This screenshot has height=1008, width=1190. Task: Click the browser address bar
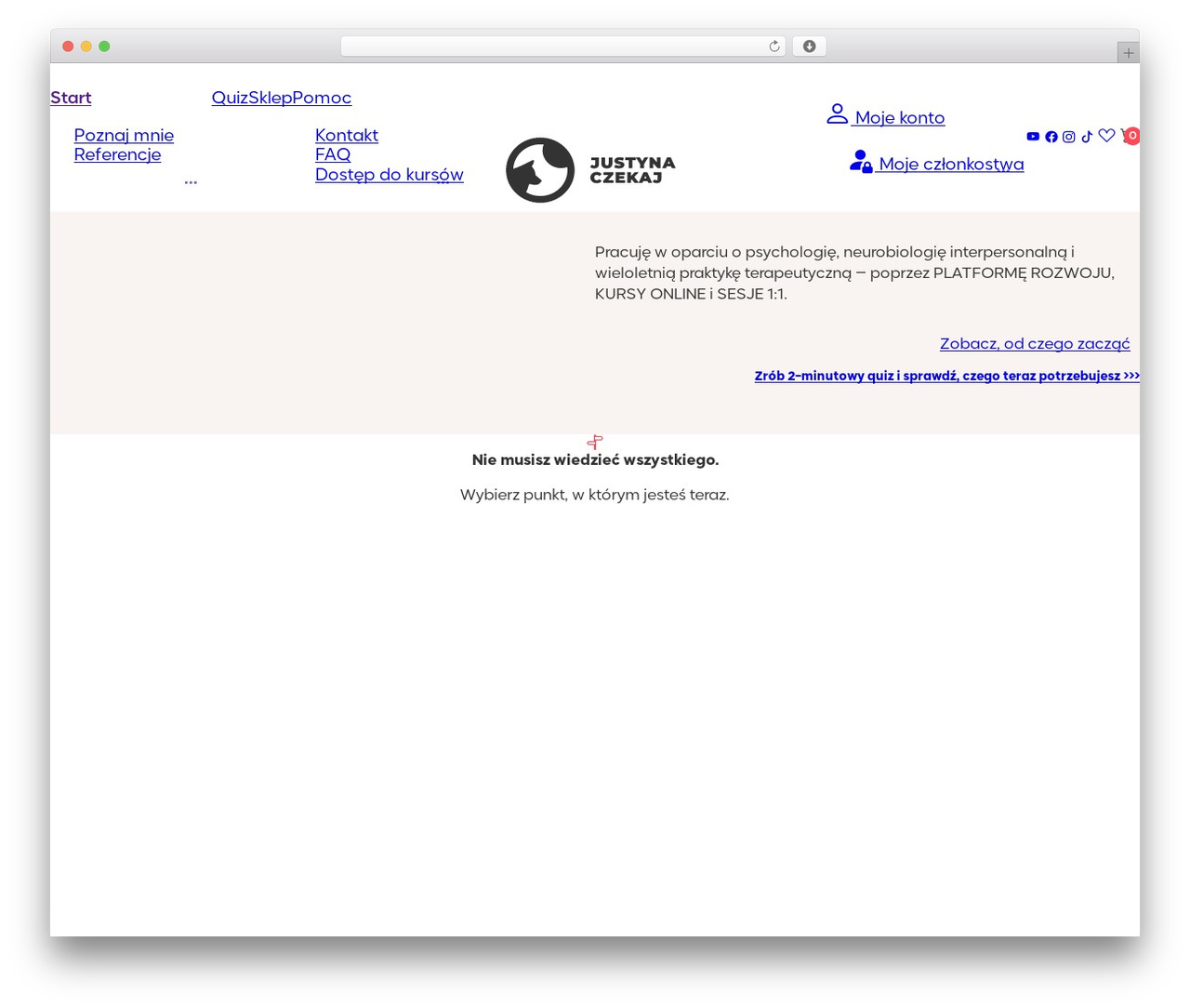pyautogui.click(x=563, y=46)
